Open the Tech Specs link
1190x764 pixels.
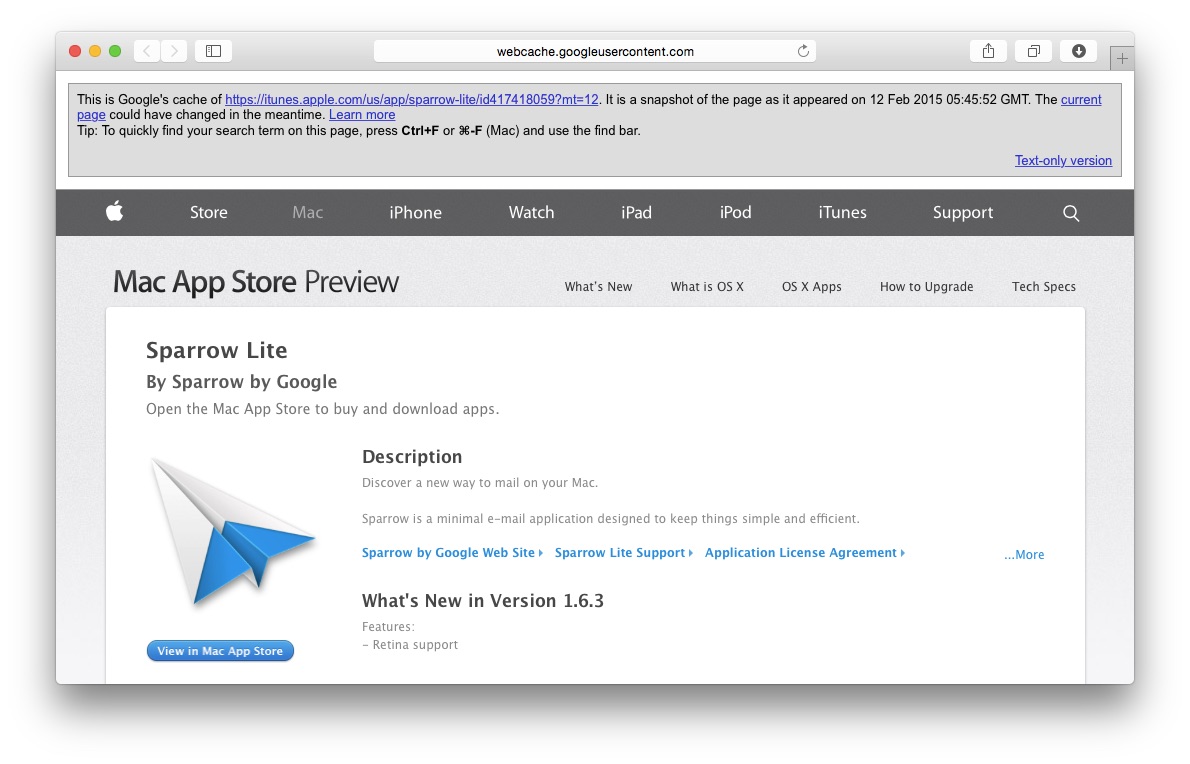(1044, 287)
